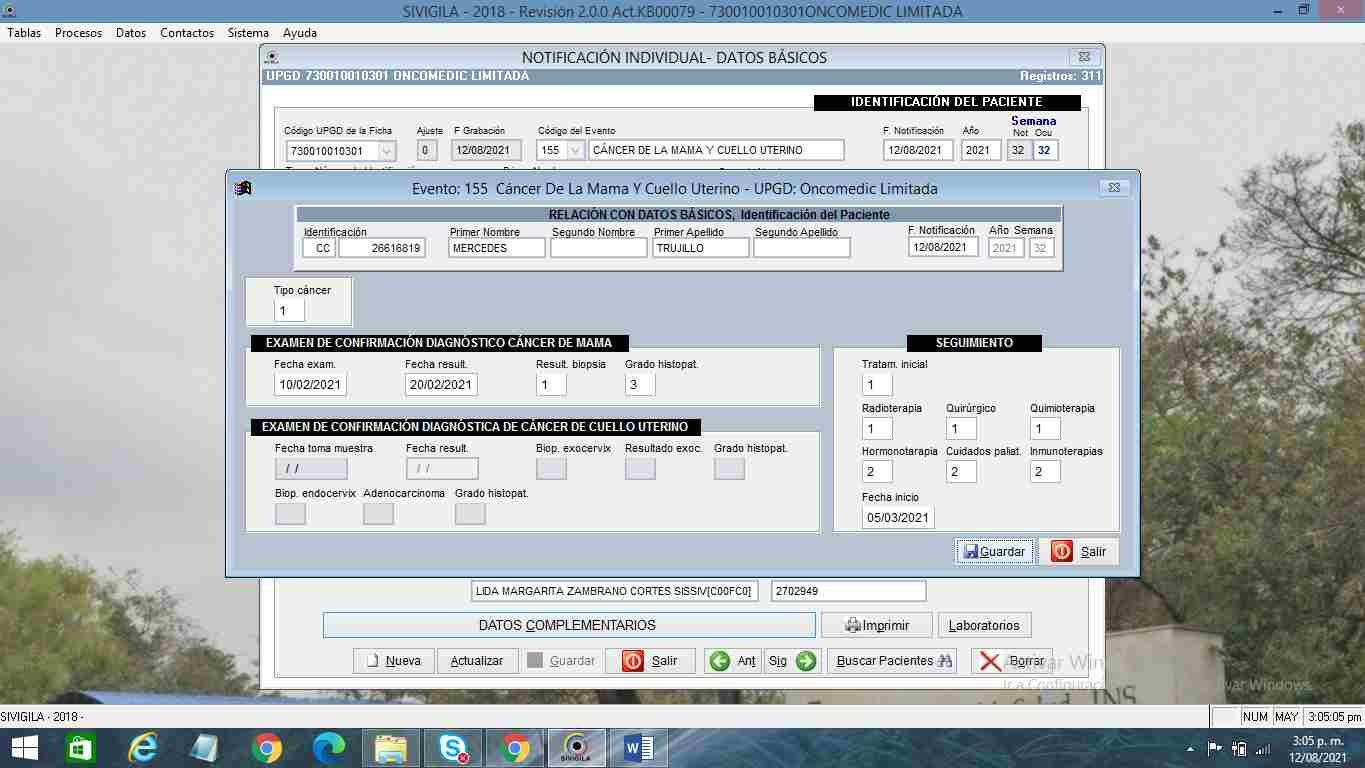Click the Laboratorios button
The image size is (1365, 768).
point(983,625)
